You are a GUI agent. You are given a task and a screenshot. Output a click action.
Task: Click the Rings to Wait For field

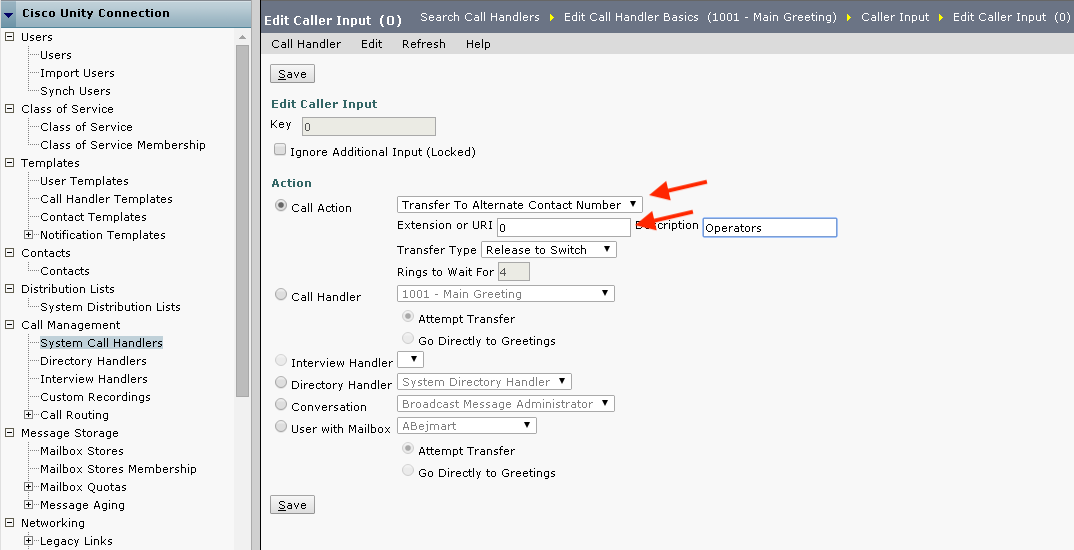pyautogui.click(x=514, y=272)
